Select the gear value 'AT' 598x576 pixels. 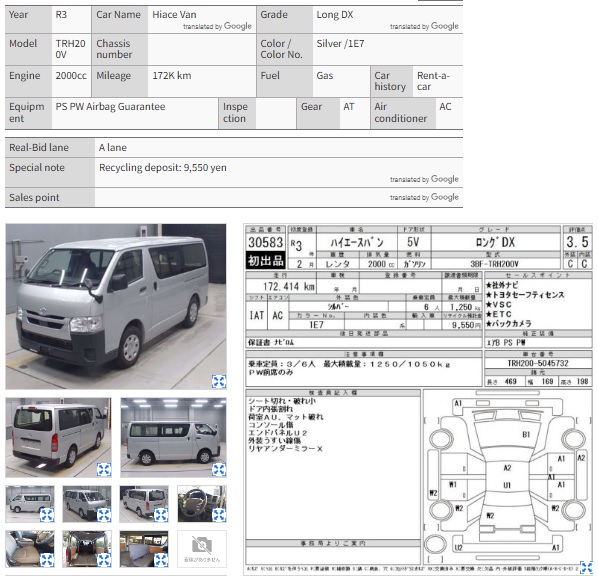pos(349,107)
